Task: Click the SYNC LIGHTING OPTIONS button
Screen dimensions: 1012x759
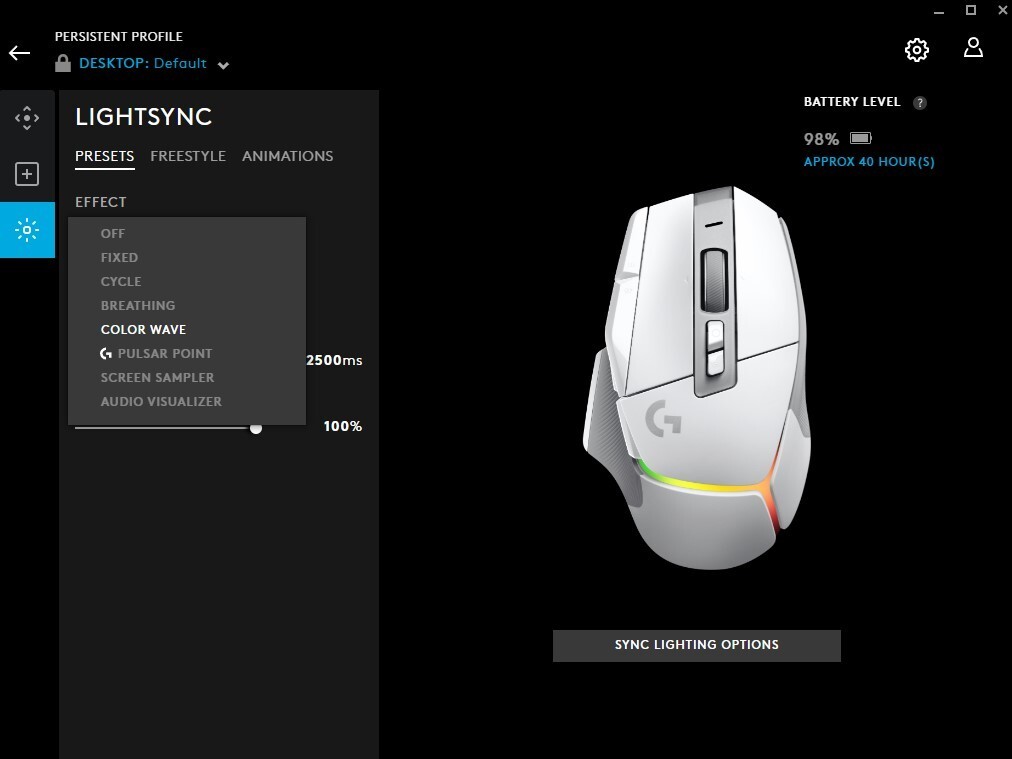Action: pyautogui.click(x=696, y=645)
